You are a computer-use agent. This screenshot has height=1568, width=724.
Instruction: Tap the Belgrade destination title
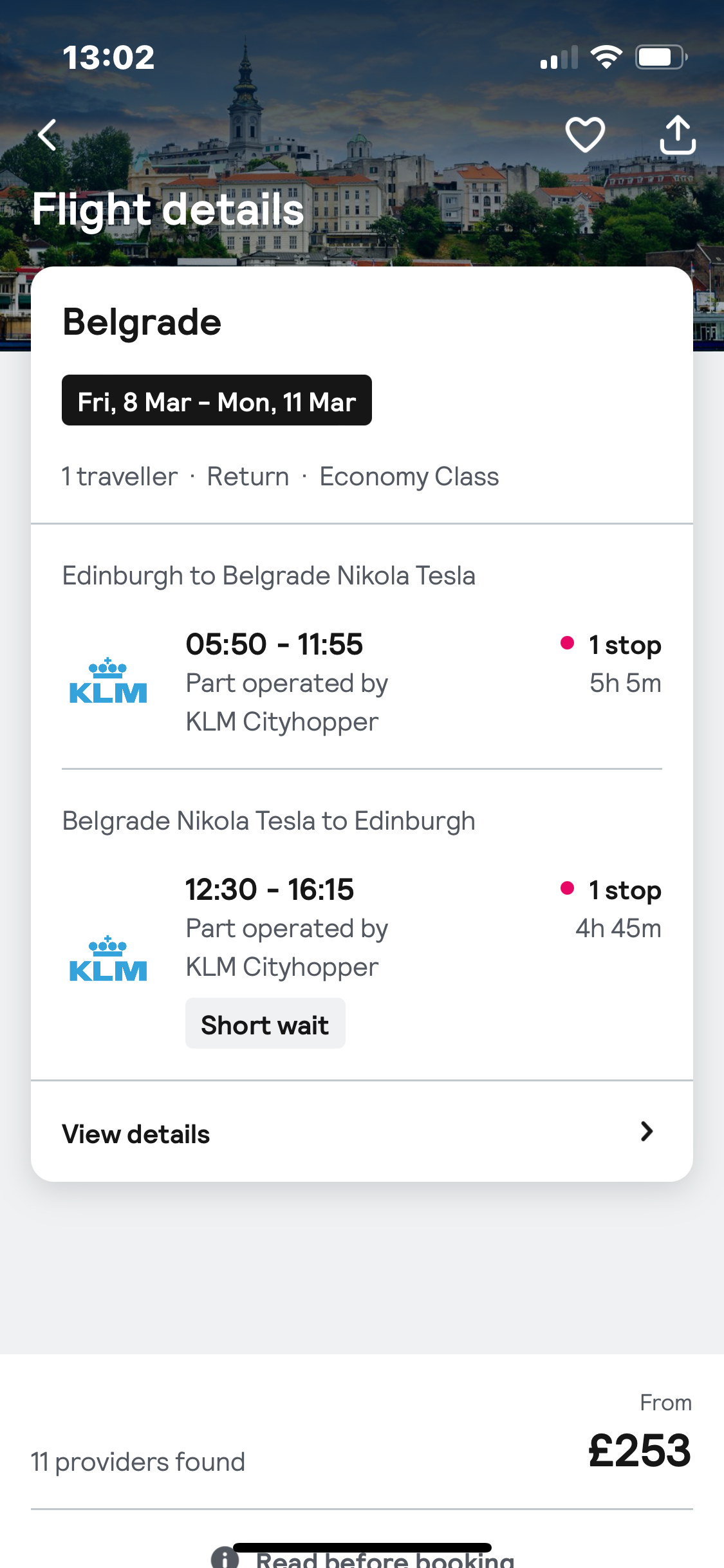142,322
